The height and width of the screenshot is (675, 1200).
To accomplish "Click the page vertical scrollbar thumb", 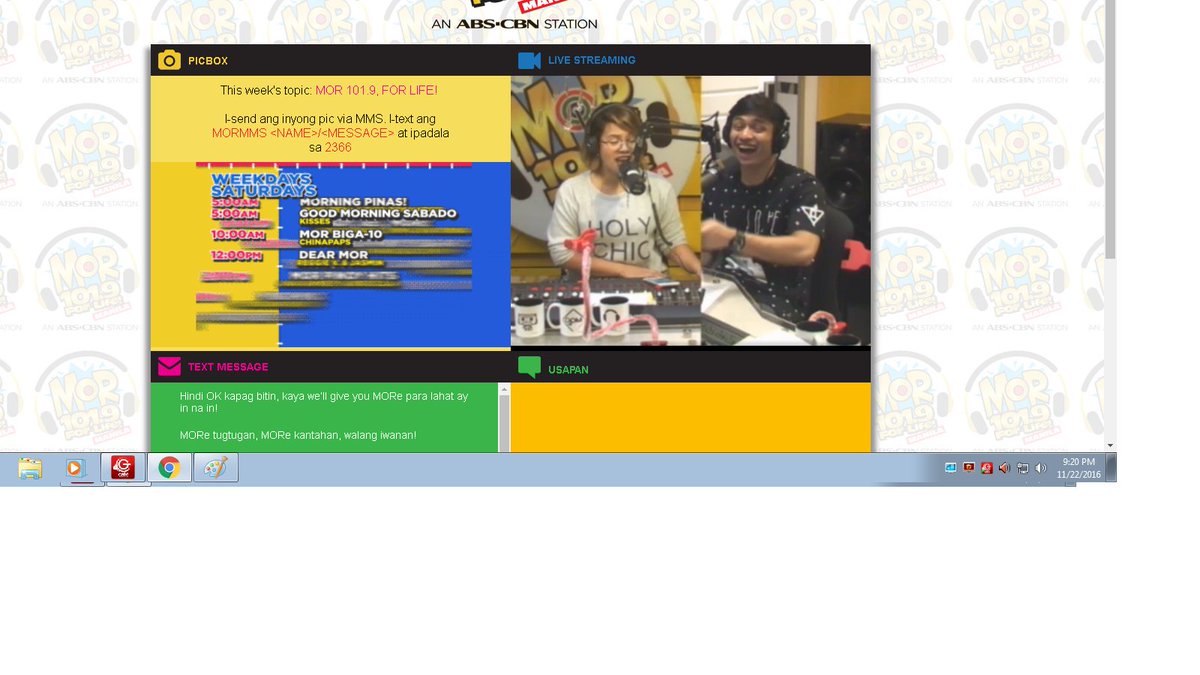I will [1110, 130].
